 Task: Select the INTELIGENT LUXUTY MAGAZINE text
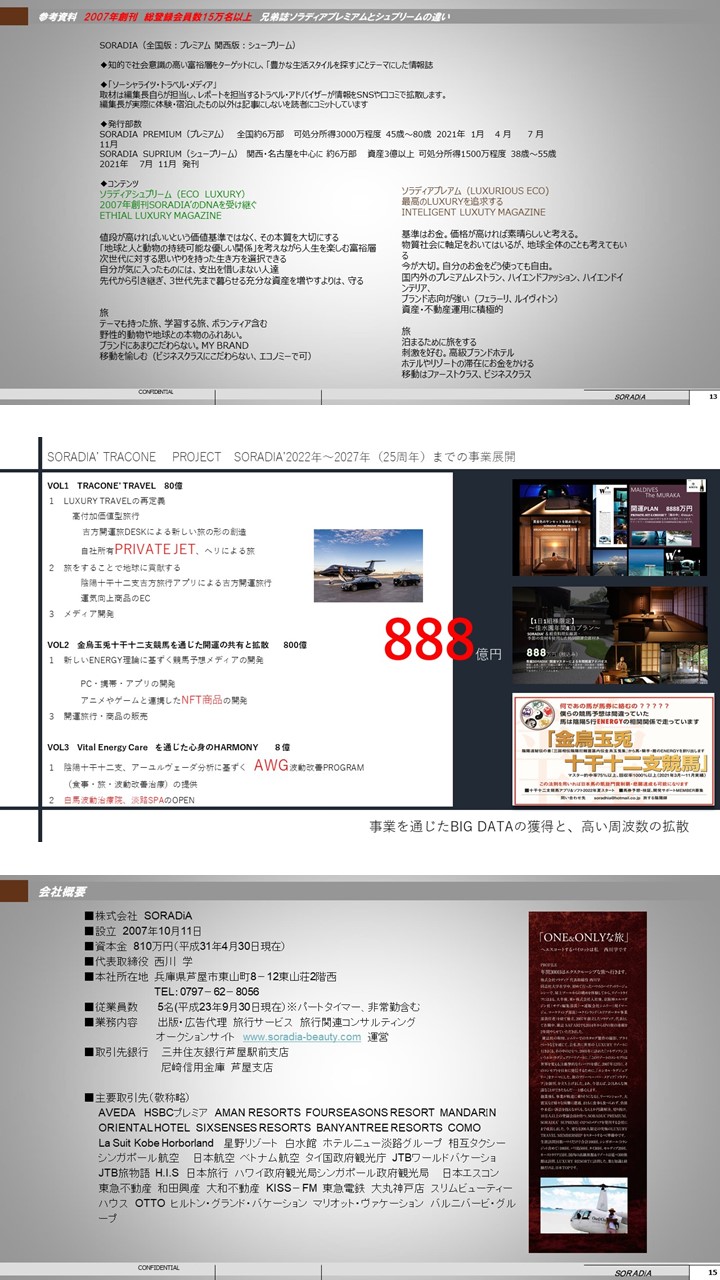473,212
